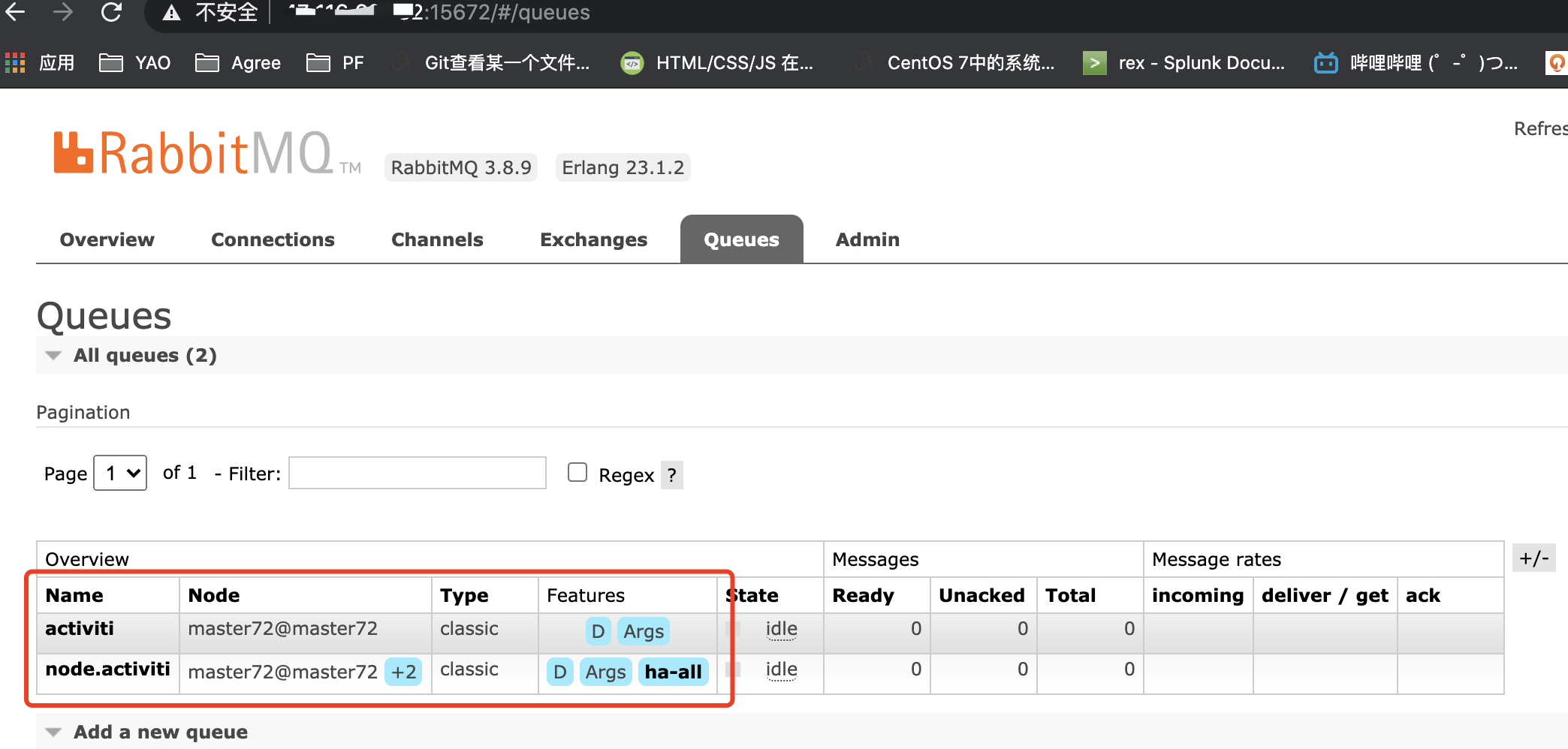
Task: Sort by the Type column header
Action: tap(464, 595)
